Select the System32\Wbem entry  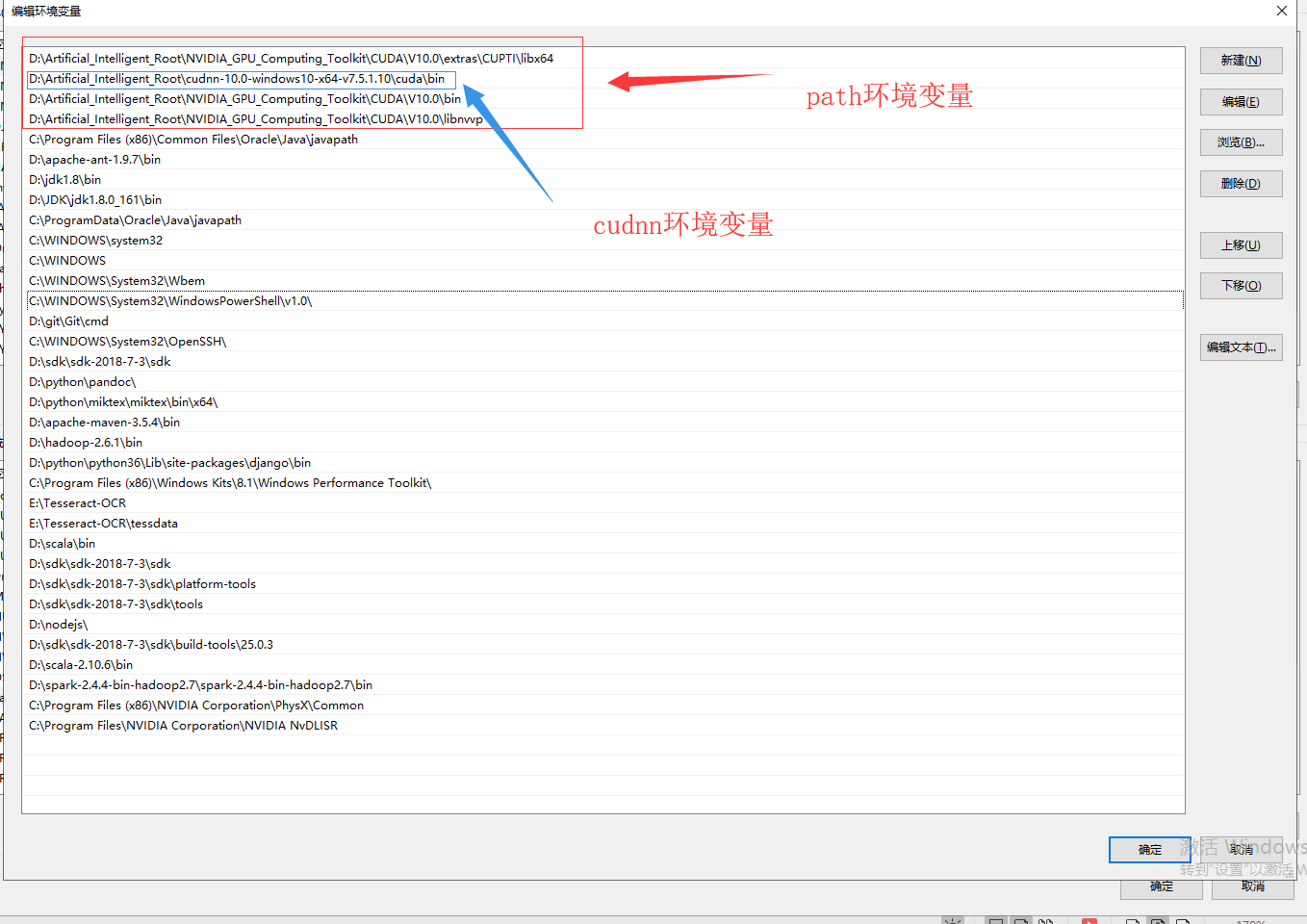(x=603, y=281)
